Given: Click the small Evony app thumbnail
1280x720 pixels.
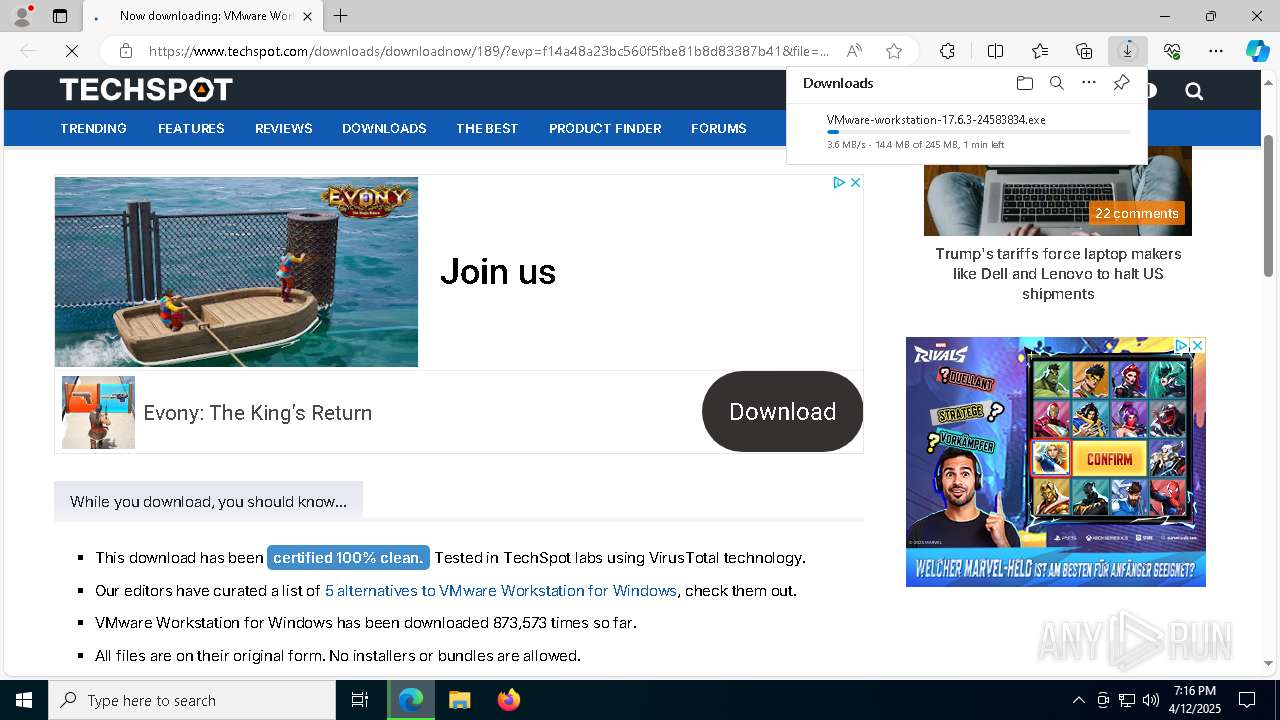Looking at the screenshot, I should (x=98, y=412).
